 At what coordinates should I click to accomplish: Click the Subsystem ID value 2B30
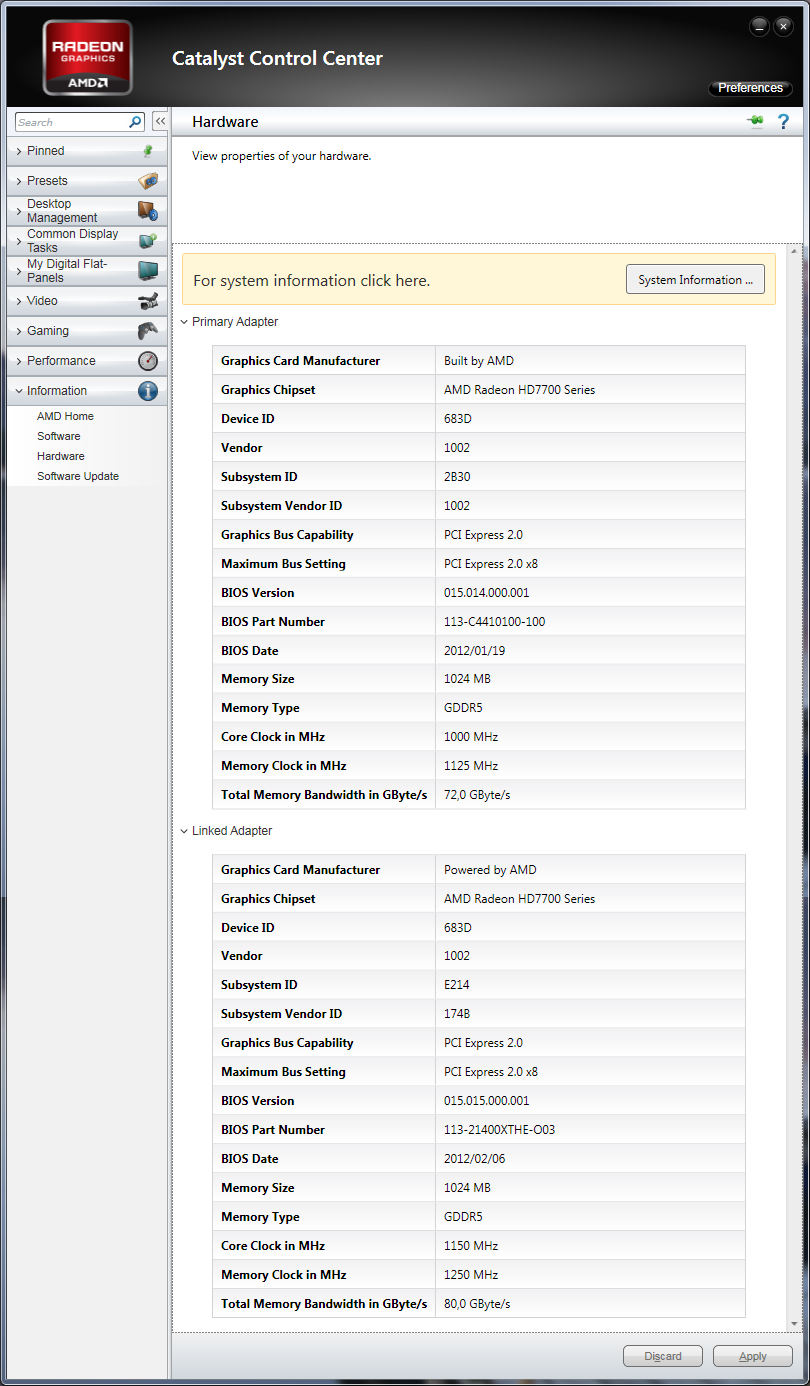coord(458,477)
